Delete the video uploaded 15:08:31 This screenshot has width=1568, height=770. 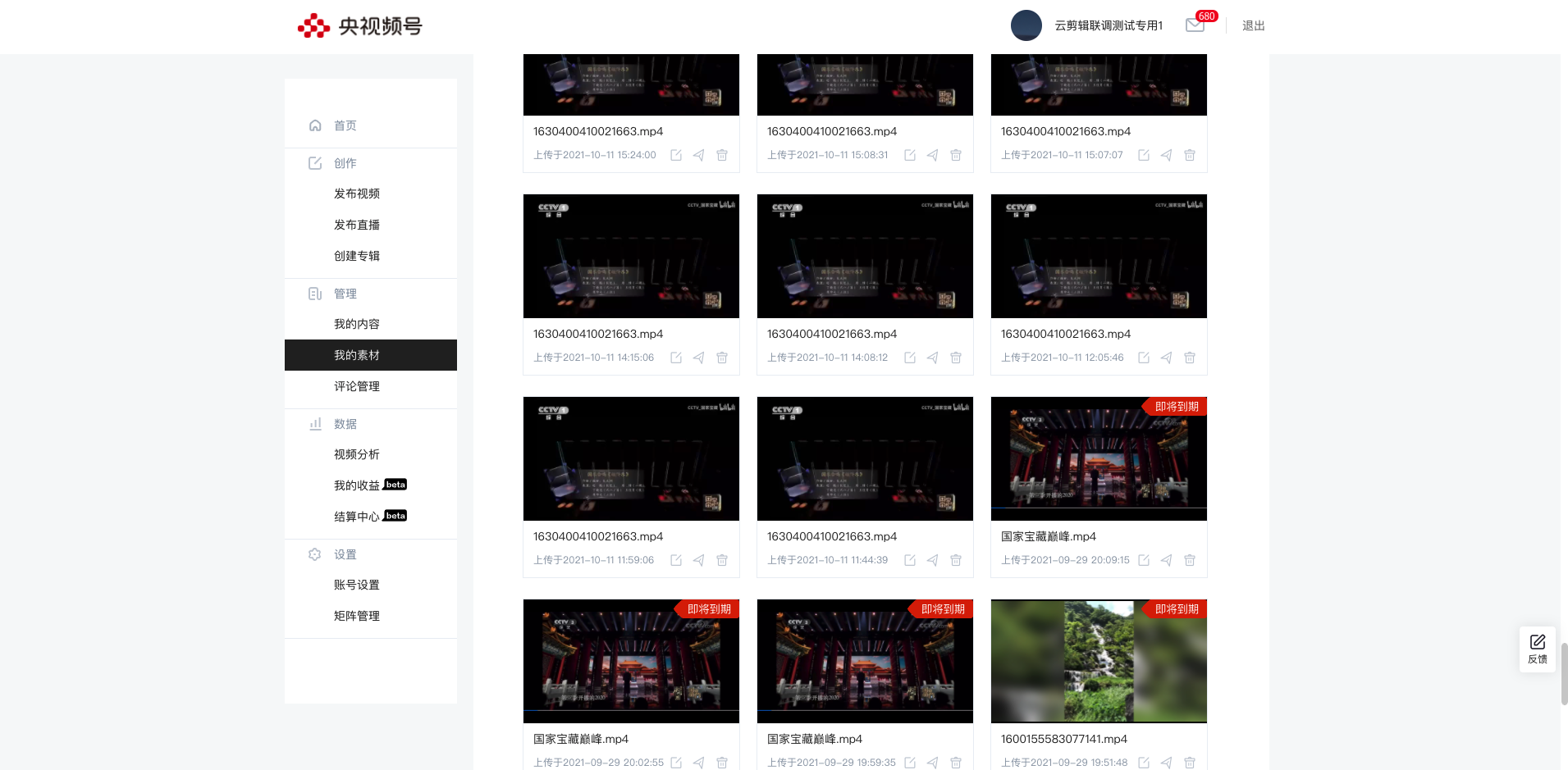click(956, 155)
